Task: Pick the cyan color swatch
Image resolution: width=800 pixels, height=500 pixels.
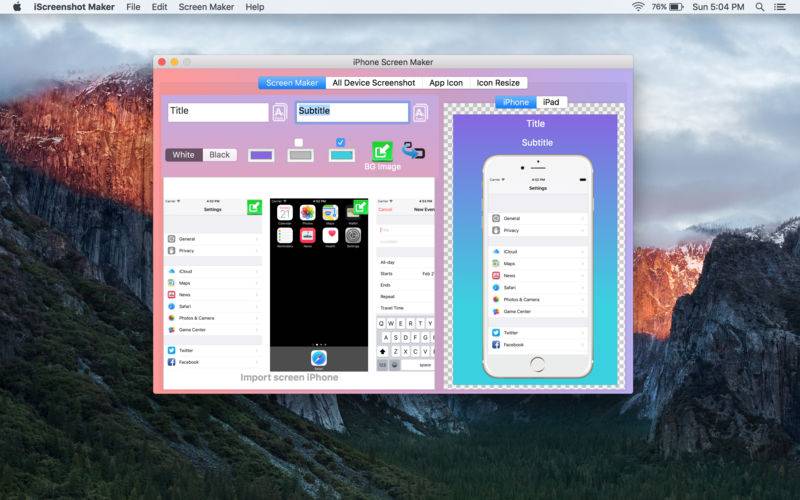Action: coord(341,155)
